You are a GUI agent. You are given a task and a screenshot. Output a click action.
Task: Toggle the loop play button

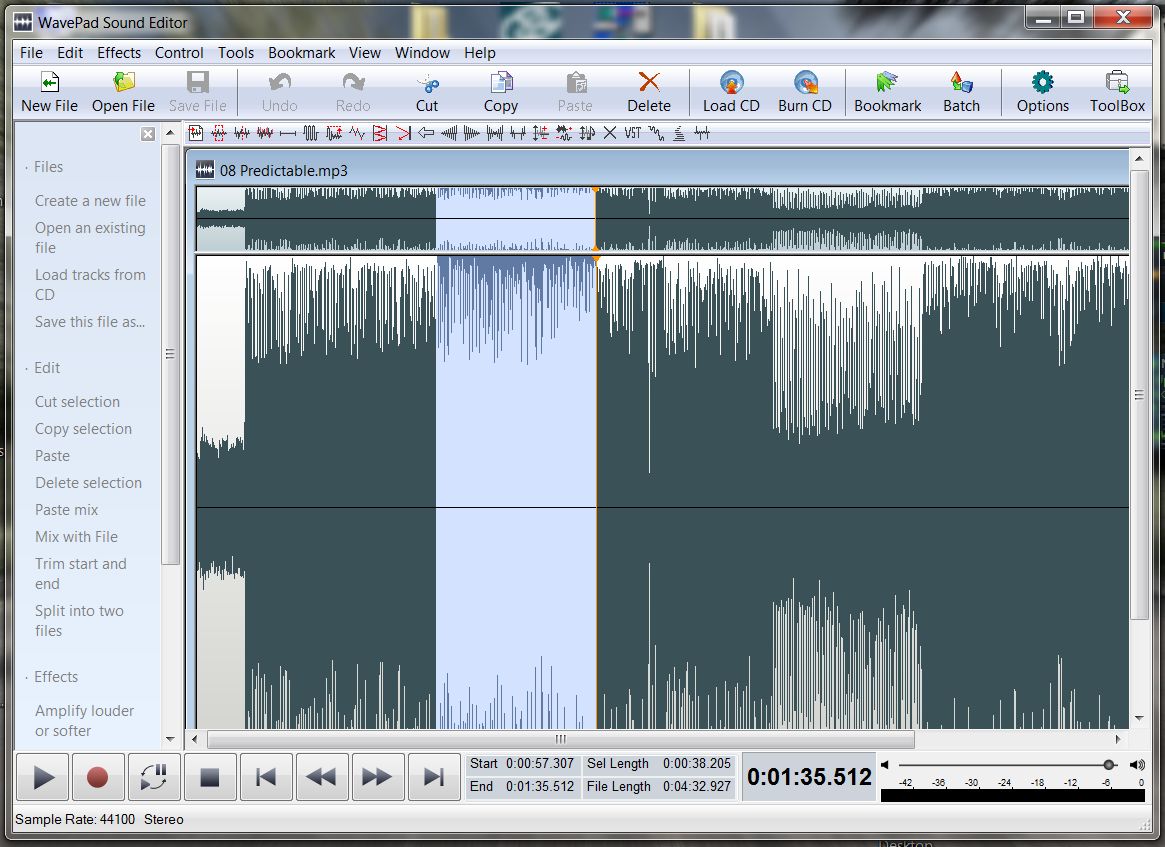click(154, 777)
